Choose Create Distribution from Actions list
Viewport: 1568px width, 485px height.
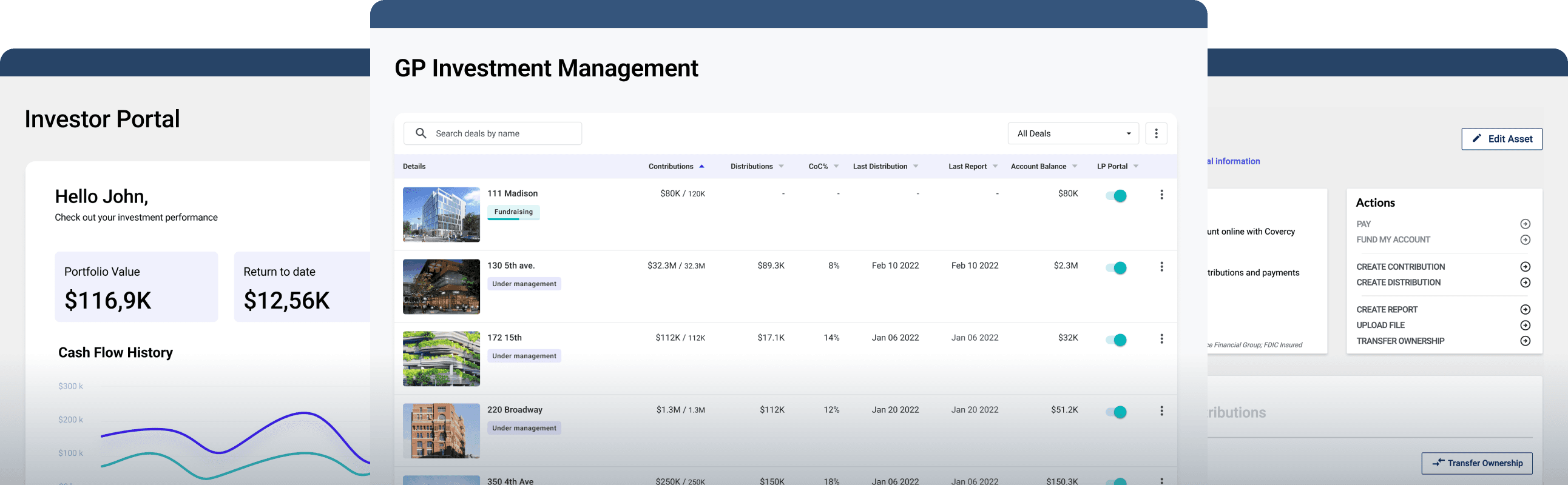(1398, 283)
